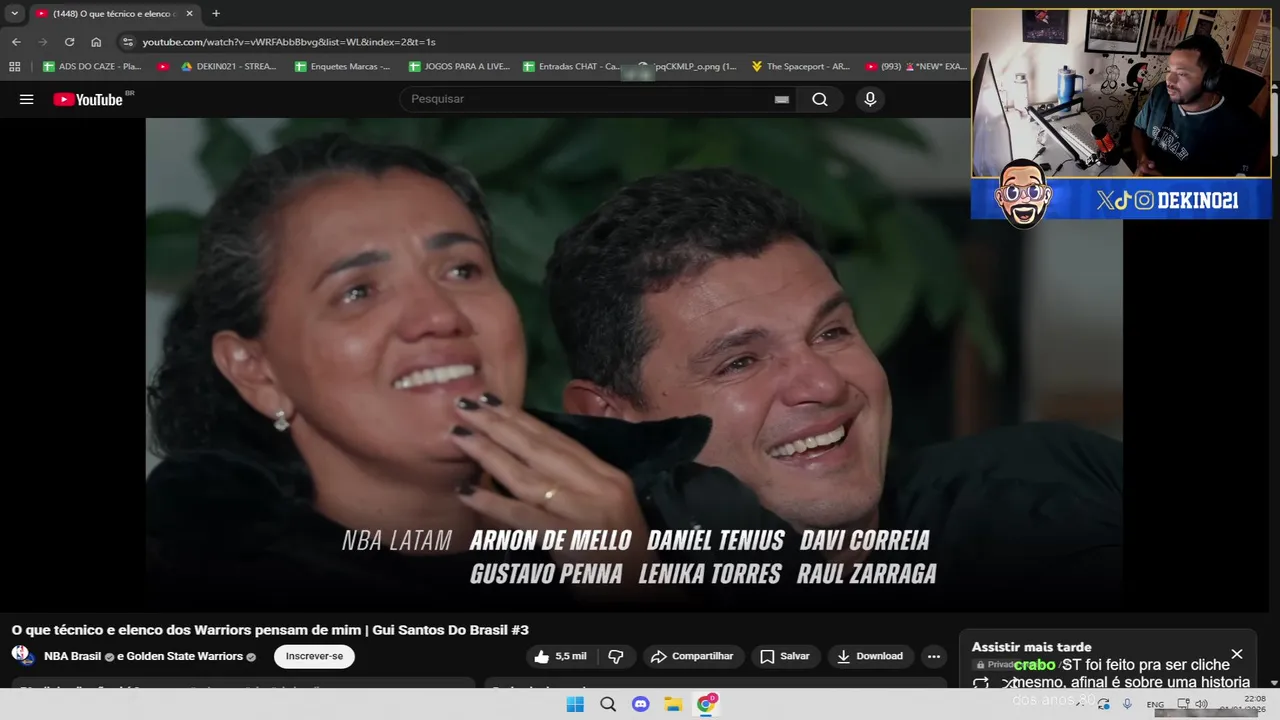Open the '(993) *NEW* EXA...' bookmark
1280x720 pixels.
(x=916, y=67)
